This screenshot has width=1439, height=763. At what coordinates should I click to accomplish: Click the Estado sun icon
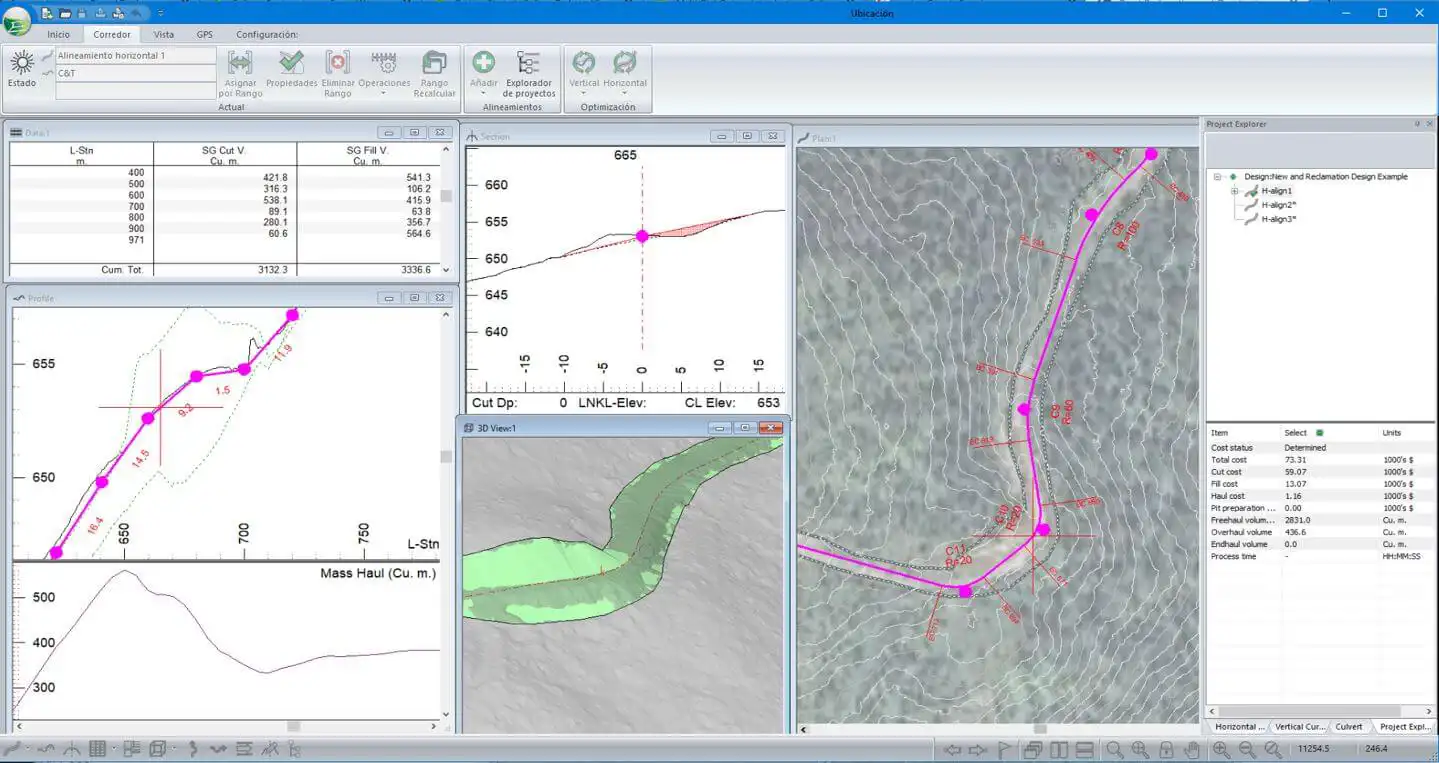pyautogui.click(x=21, y=64)
